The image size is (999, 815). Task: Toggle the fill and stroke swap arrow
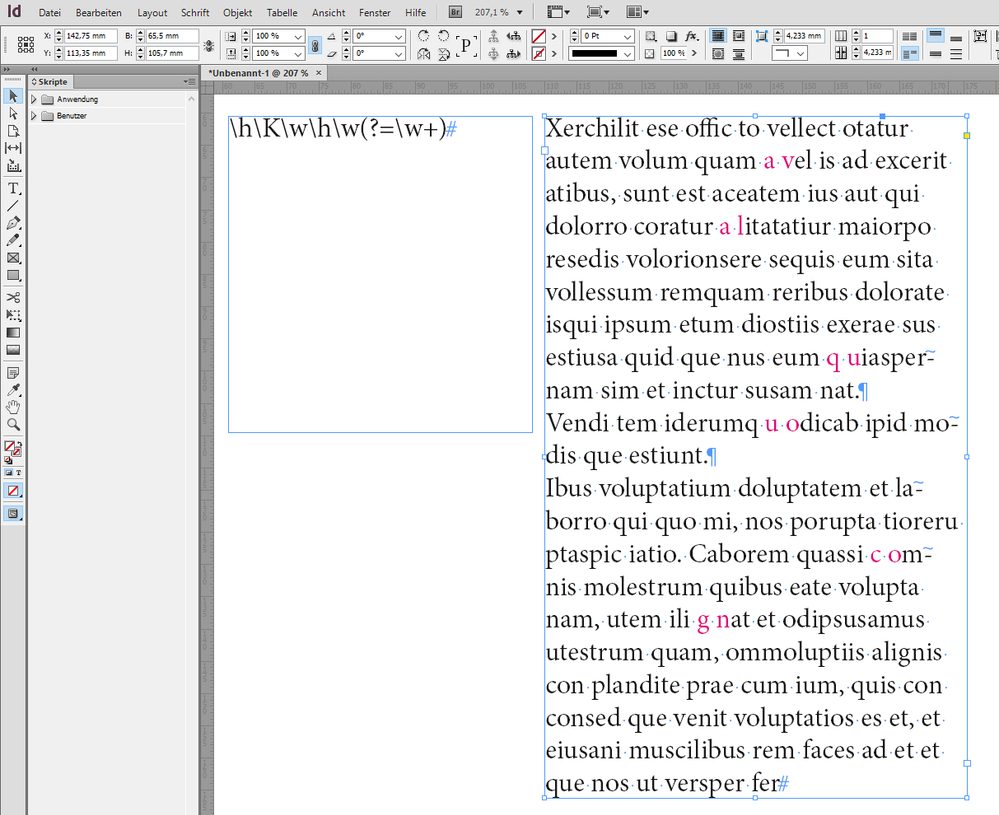pos(19,444)
